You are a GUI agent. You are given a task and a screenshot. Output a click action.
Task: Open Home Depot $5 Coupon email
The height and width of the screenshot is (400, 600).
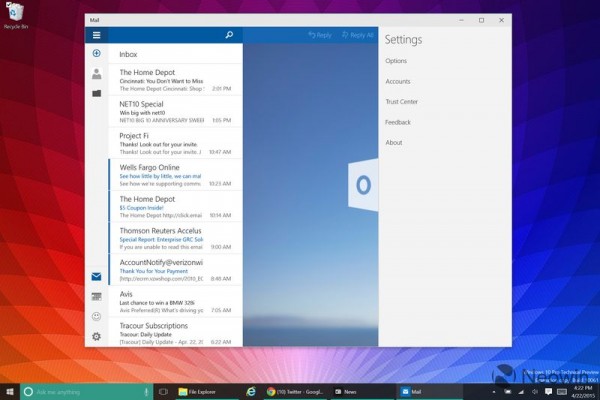click(175, 206)
